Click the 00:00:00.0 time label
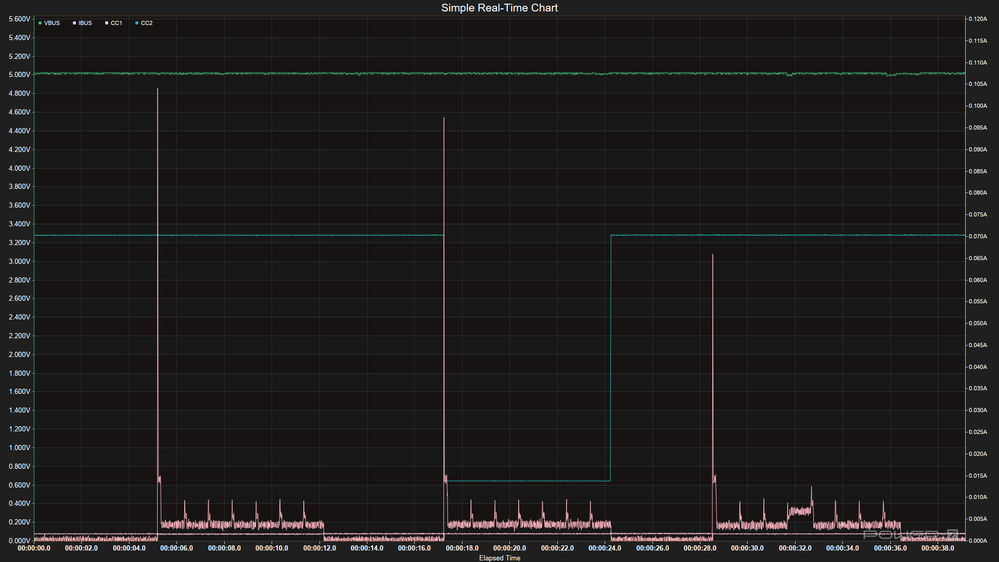Viewport: 999px width, 562px height. (34, 548)
